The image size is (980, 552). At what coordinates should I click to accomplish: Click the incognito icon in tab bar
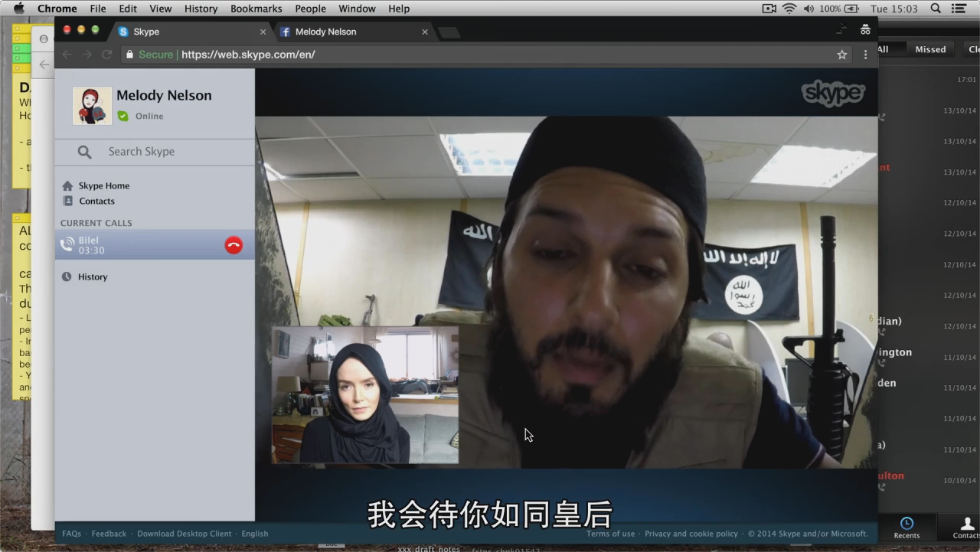865,30
